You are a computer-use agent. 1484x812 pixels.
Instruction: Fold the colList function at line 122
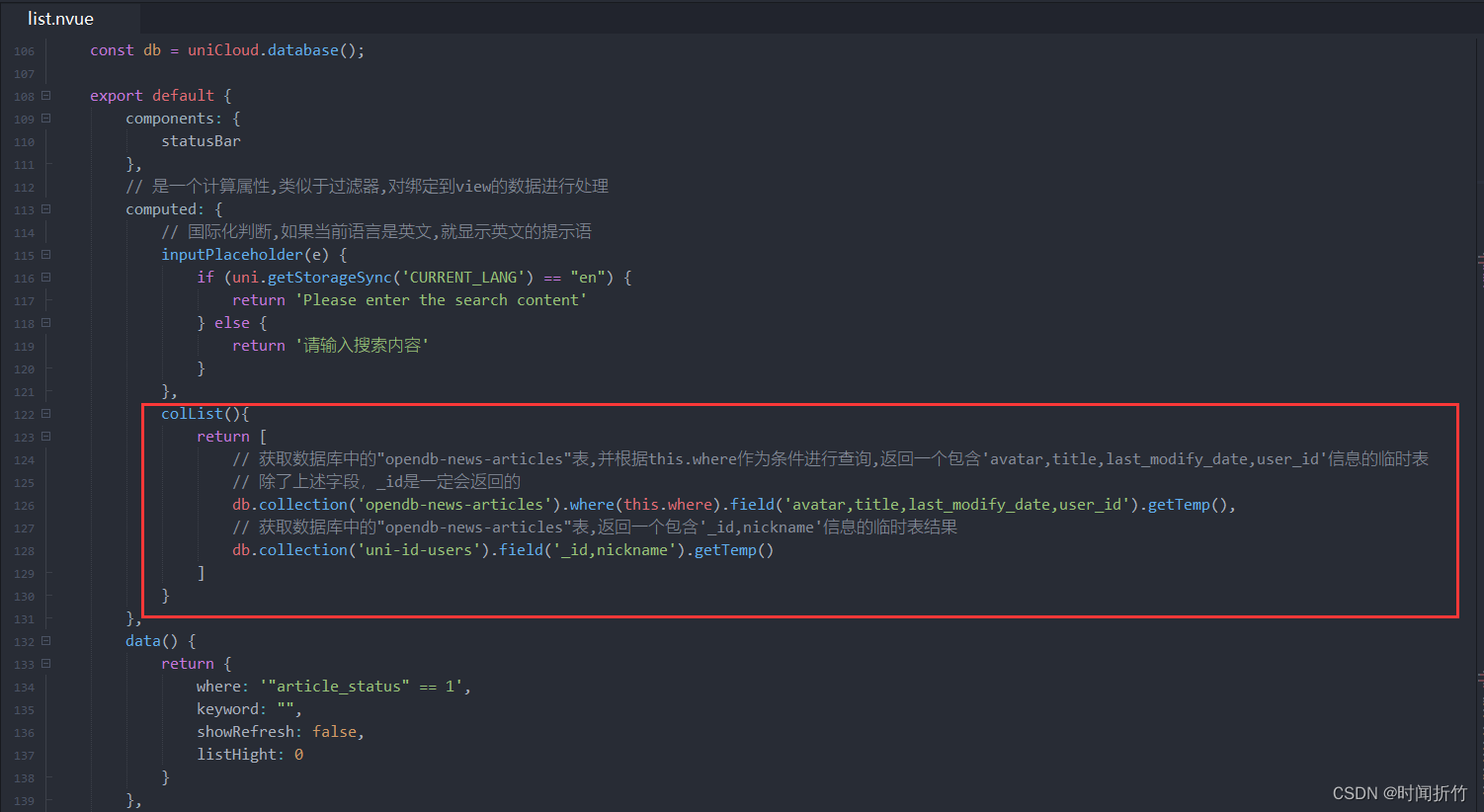tap(45, 414)
